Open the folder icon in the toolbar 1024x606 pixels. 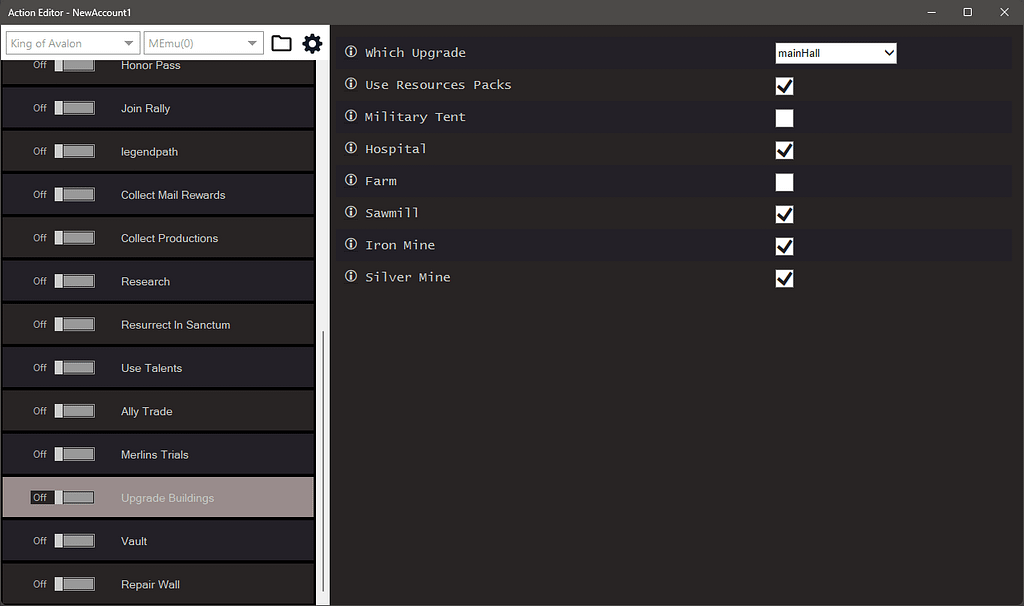pyautogui.click(x=281, y=43)
